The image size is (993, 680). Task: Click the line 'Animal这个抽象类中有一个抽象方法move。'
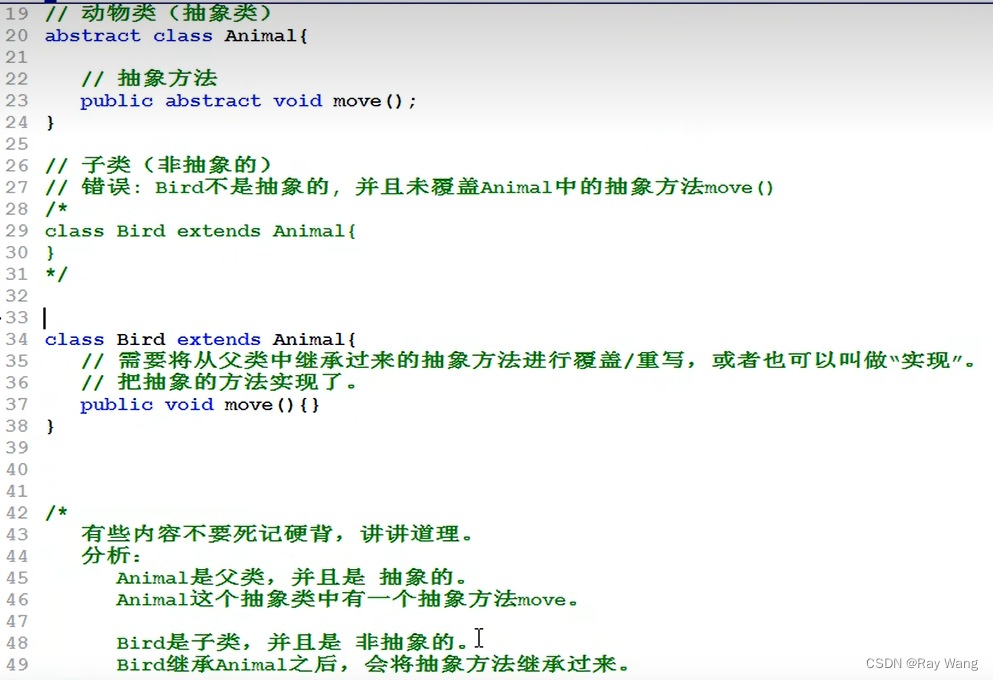(347, 599)
